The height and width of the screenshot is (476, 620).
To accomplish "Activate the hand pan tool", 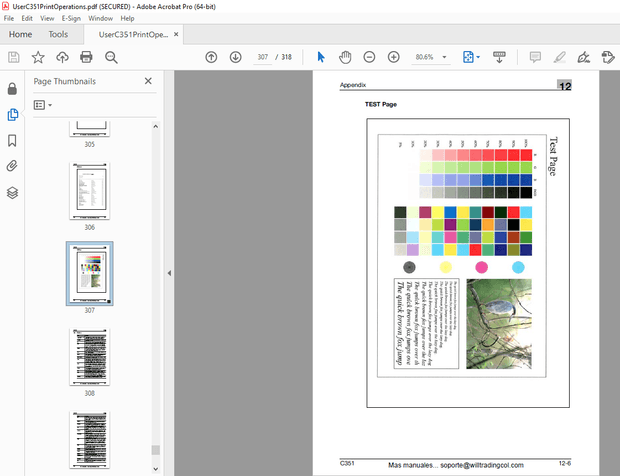I will [x=345, y=57].
